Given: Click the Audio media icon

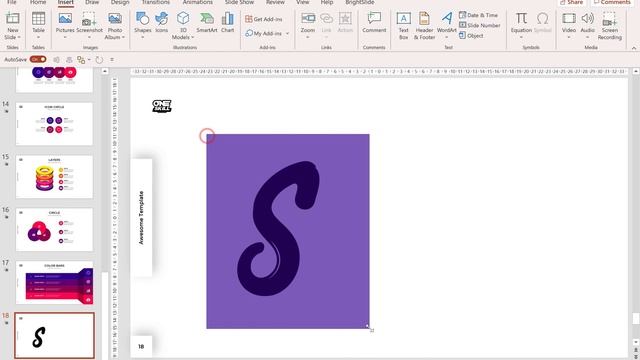Looking at the screenshot, I should click(587, 19).
